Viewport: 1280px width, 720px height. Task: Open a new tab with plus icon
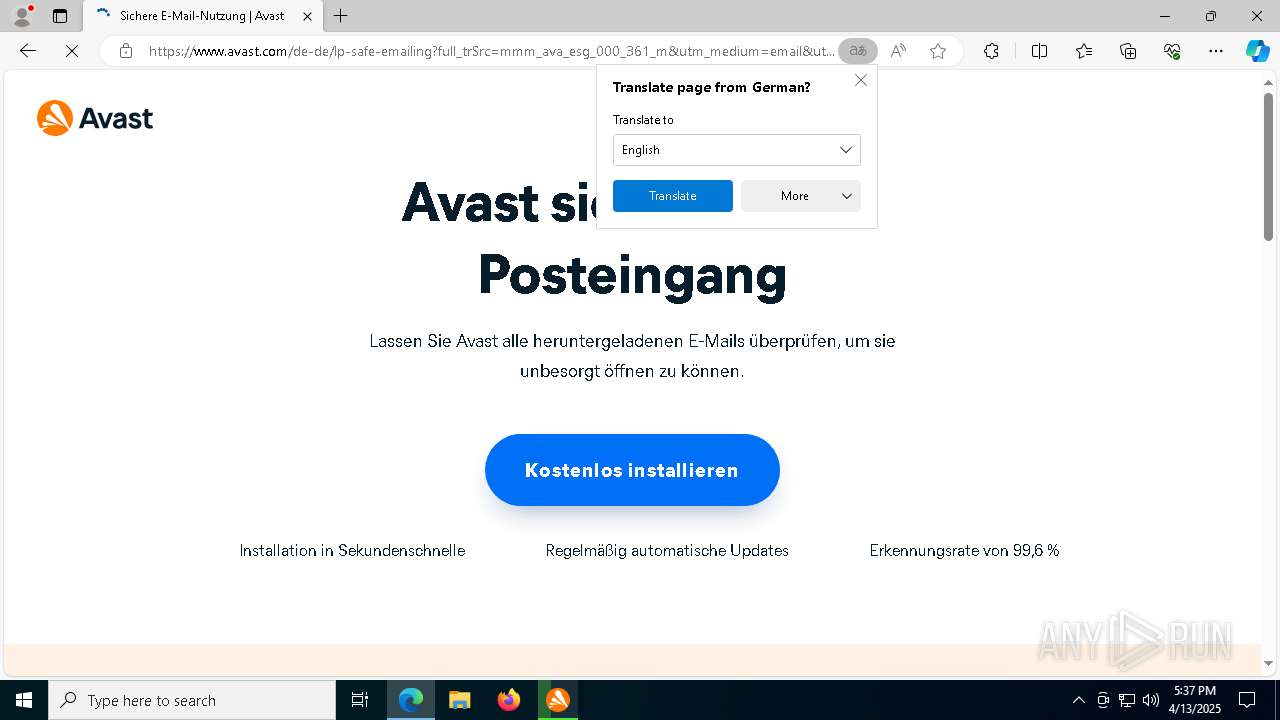click(x=341, y=16)
